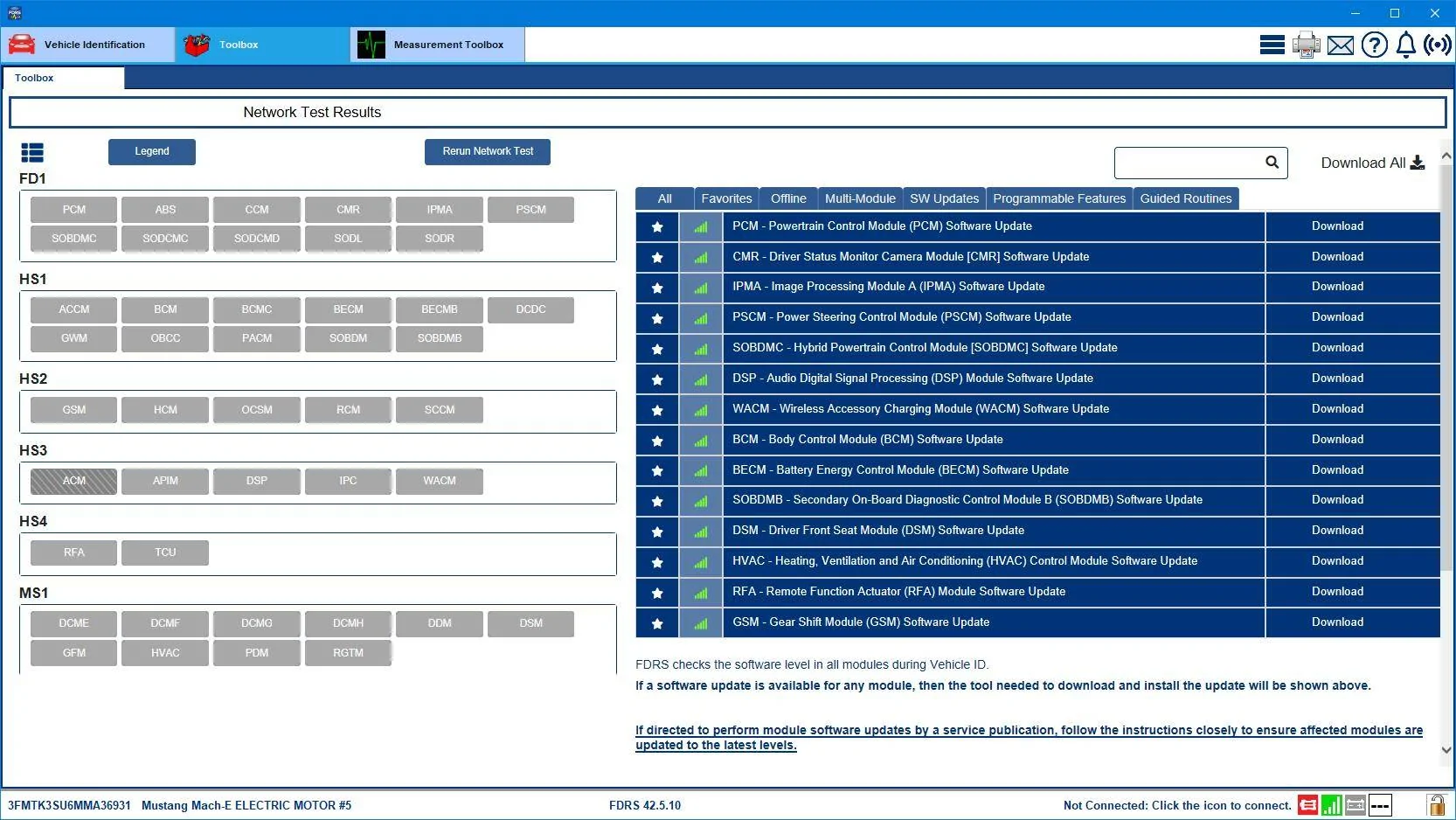Open the envelope mail icon
Image resolution: width=1456 pixels, height=820 pixels.
[x=1340, y=45]
